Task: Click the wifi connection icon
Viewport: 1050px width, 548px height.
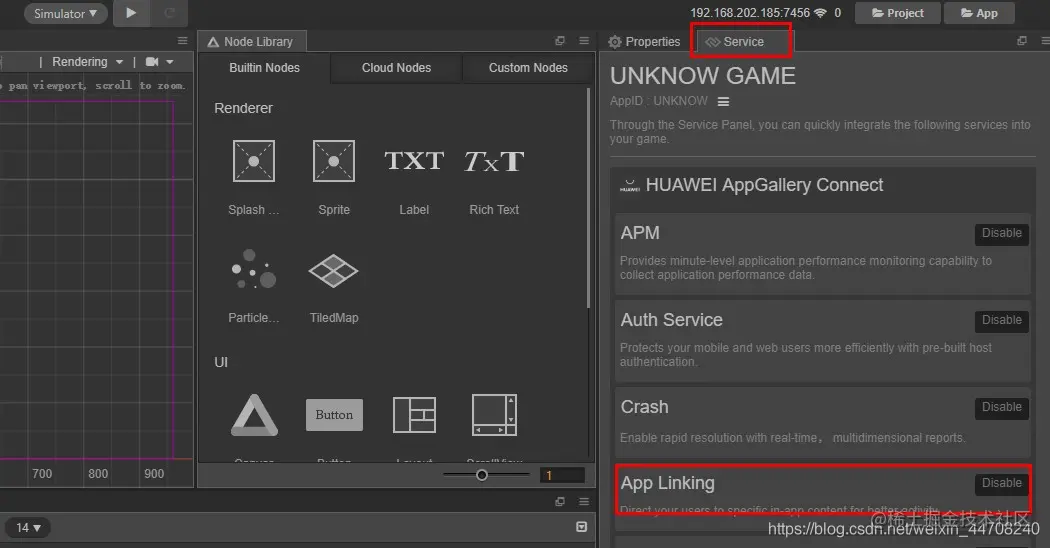Action: 820,13
